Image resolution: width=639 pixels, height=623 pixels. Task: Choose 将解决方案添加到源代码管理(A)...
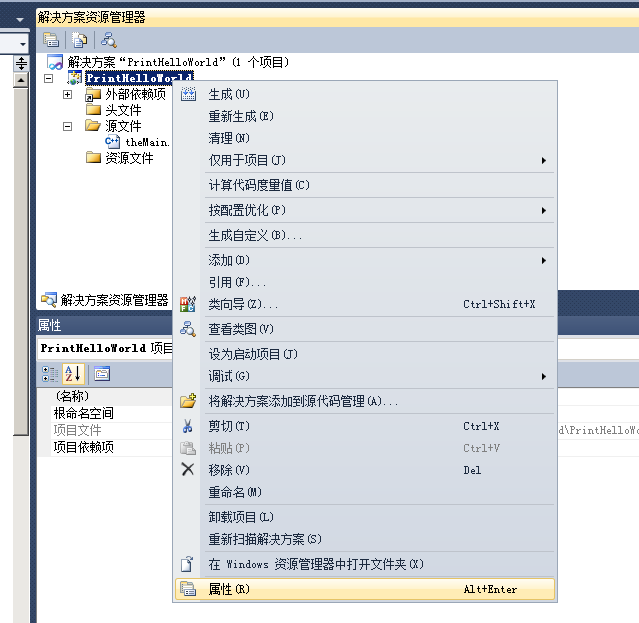pyautogui.click(x=365, y=402)
